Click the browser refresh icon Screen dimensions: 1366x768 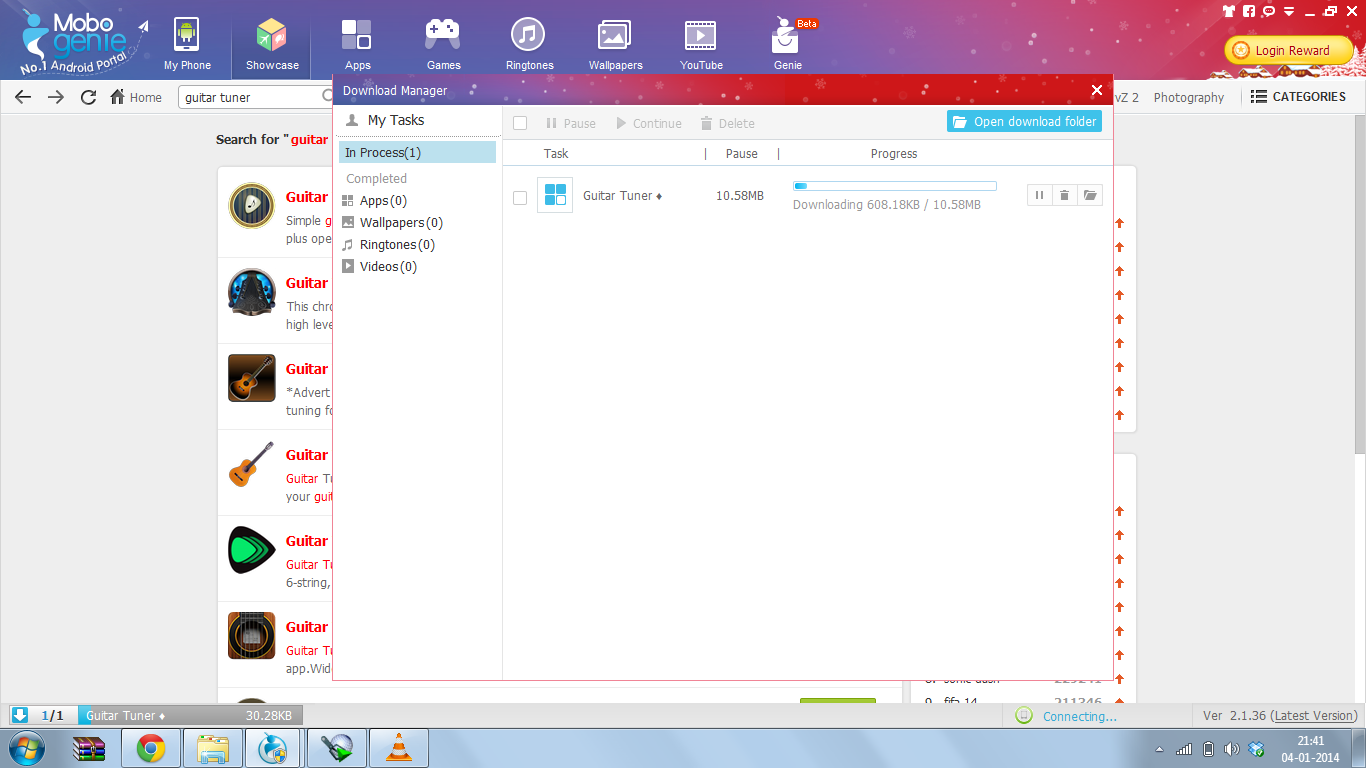pyautogui.click(x=88, y=97)
